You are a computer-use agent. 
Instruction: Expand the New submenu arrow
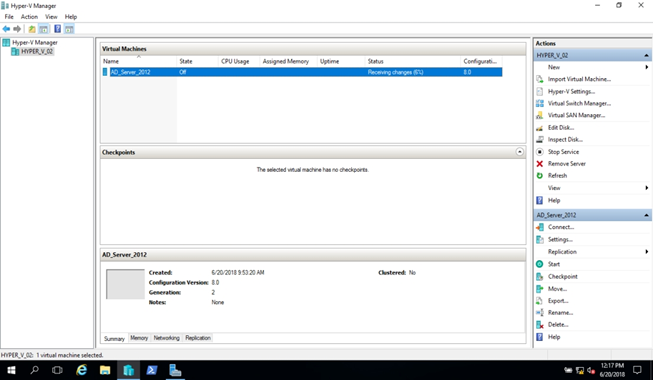pos(646,67)
